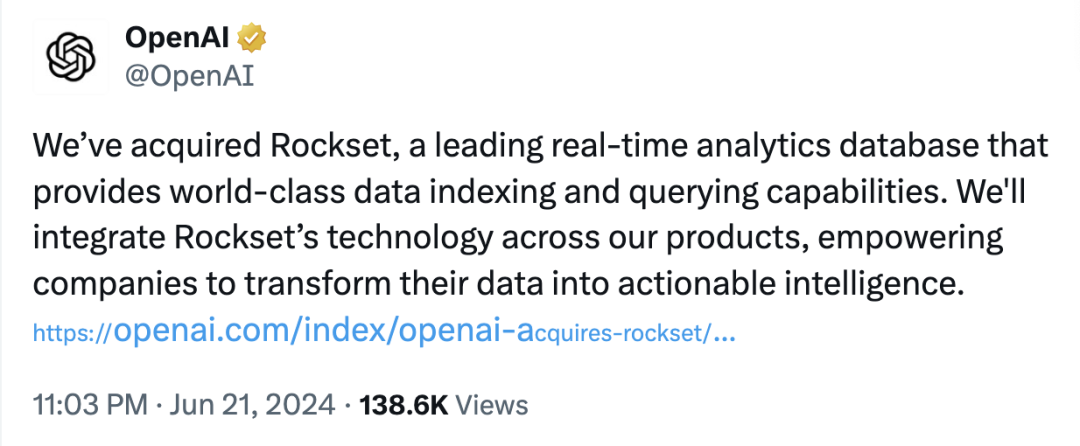This screenshot has height=446, width=1080.
Task: Click the https:// prefix of the link
Action: click(70, 333)
